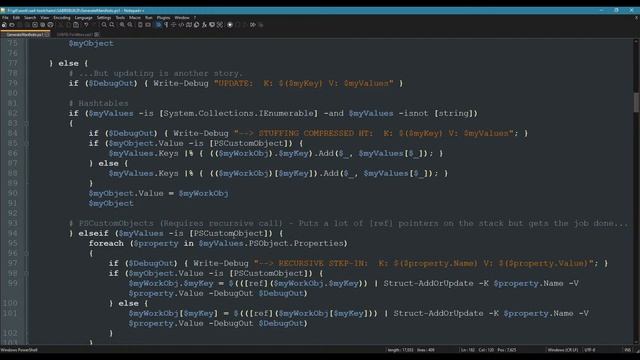Open the Macro menu
Viewport: 640px width, 360px height.
coord(135,18)
